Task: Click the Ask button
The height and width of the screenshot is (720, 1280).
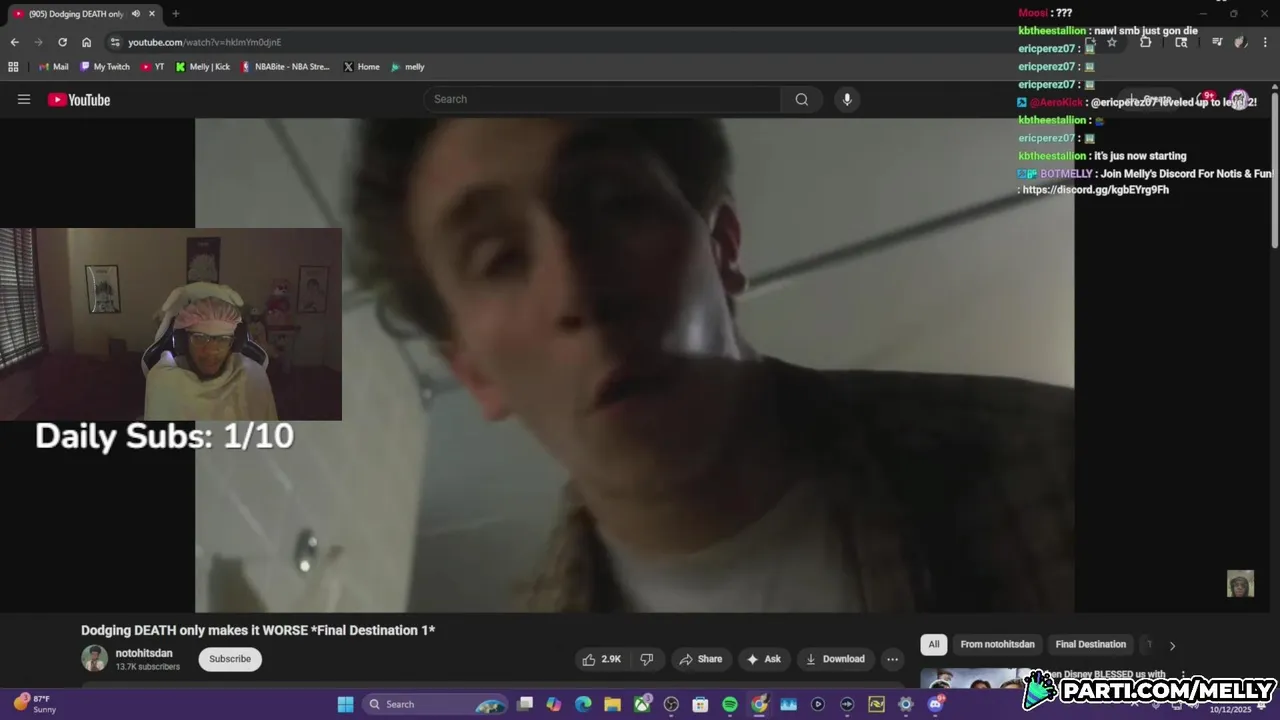Action: click(x=764, y=659)
